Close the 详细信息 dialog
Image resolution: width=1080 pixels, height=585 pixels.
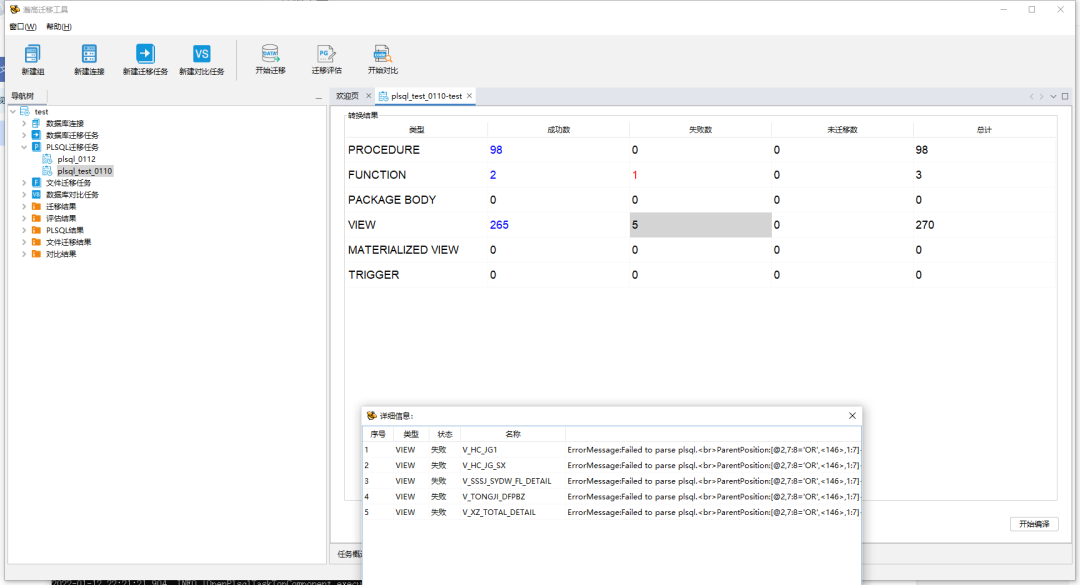click(852, 415)
